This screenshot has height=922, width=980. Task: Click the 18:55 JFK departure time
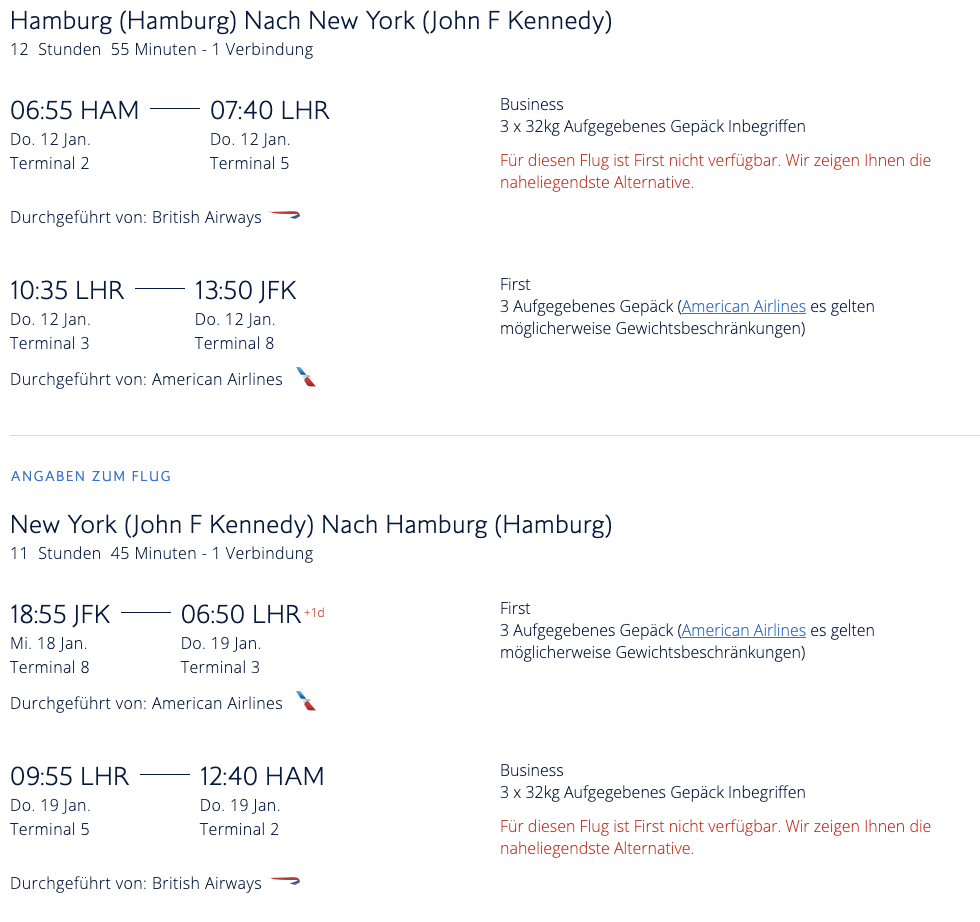[60, 614]
